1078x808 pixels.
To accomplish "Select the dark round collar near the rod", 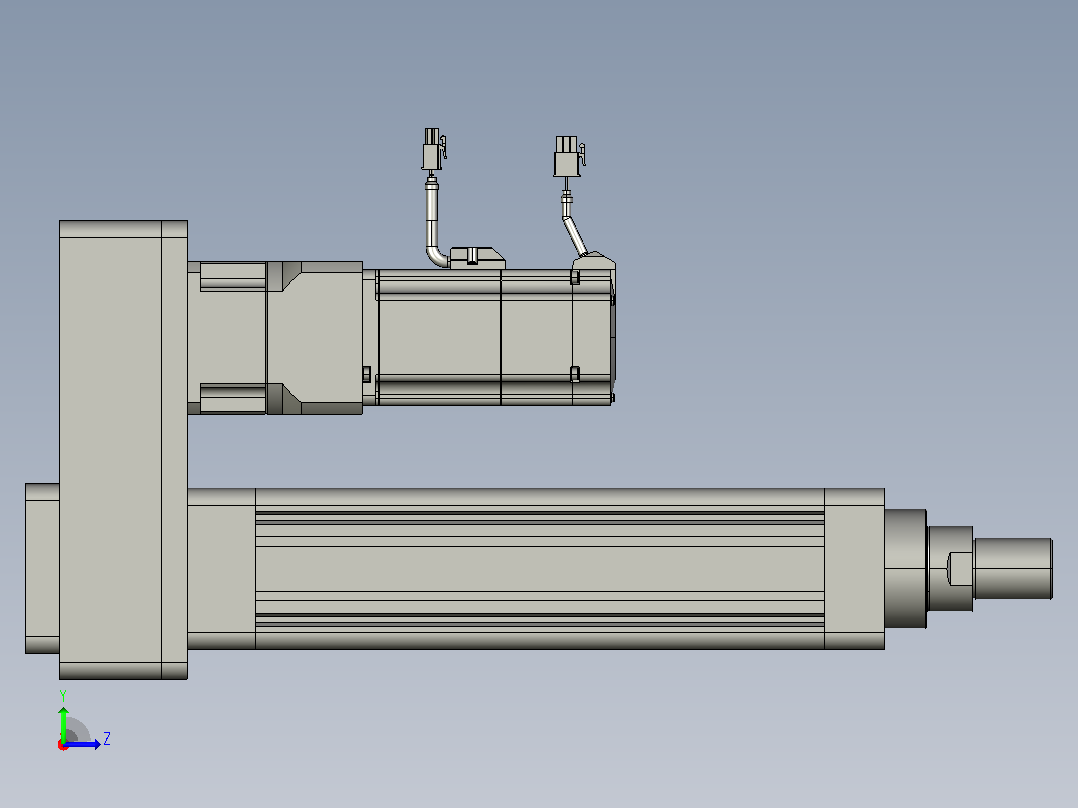I will 905,569.
